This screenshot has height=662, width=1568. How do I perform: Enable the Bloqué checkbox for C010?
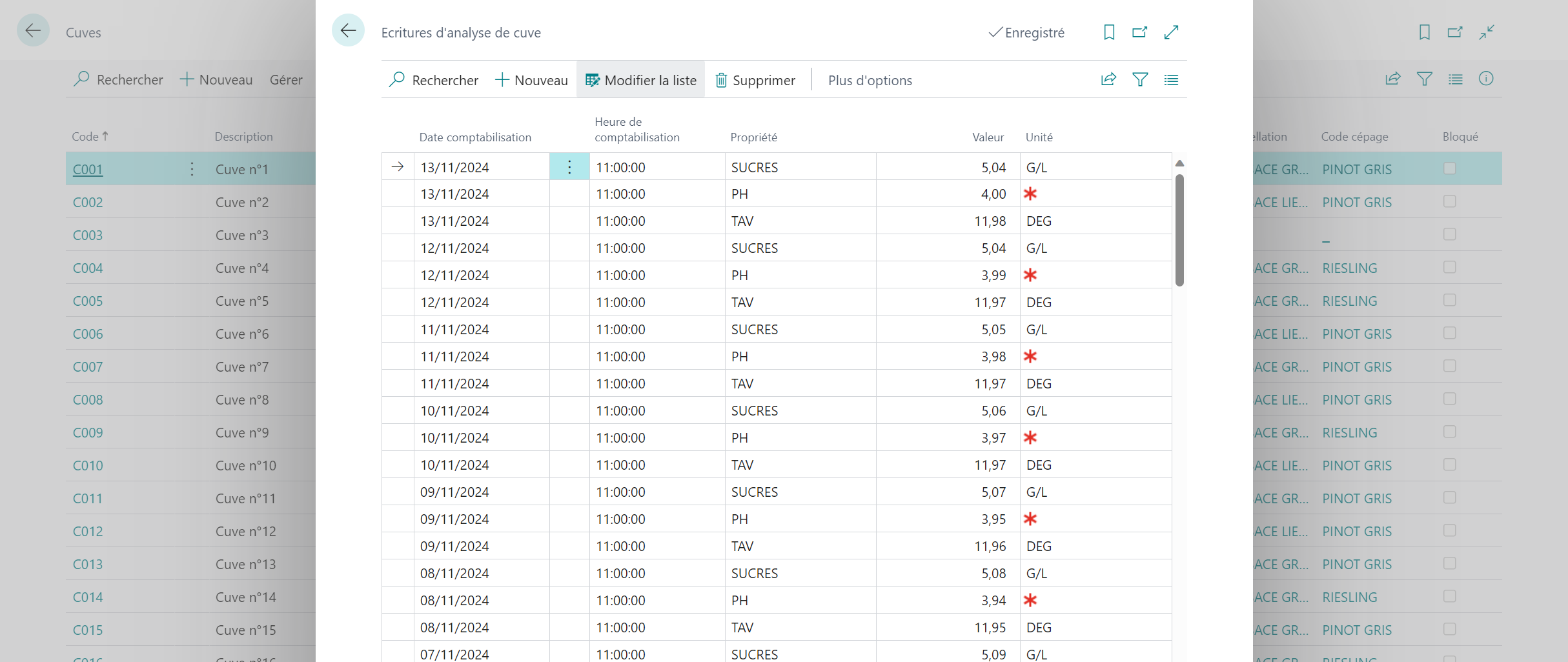(x=1450, y=465)
